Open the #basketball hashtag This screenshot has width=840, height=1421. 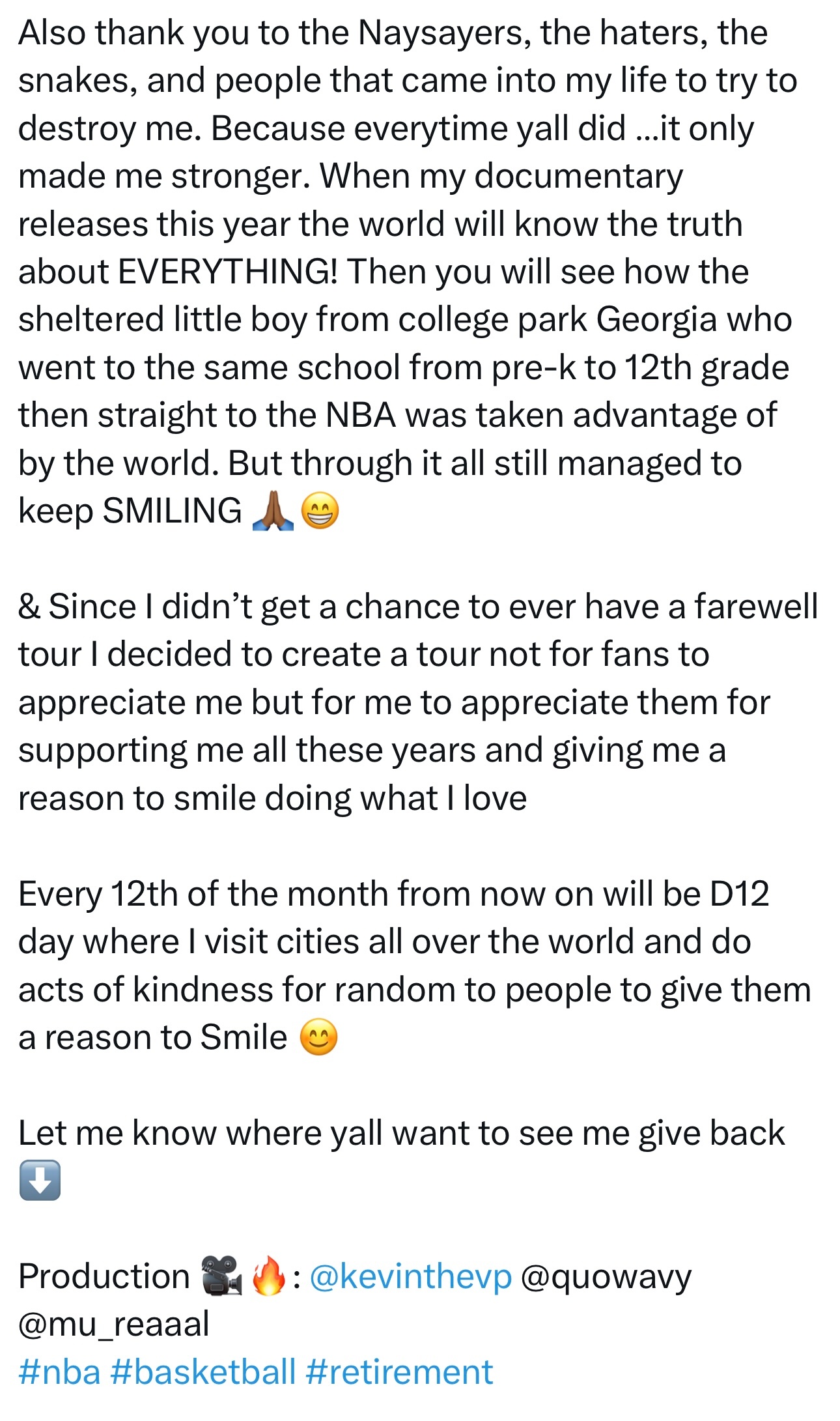coord(203,1371)
